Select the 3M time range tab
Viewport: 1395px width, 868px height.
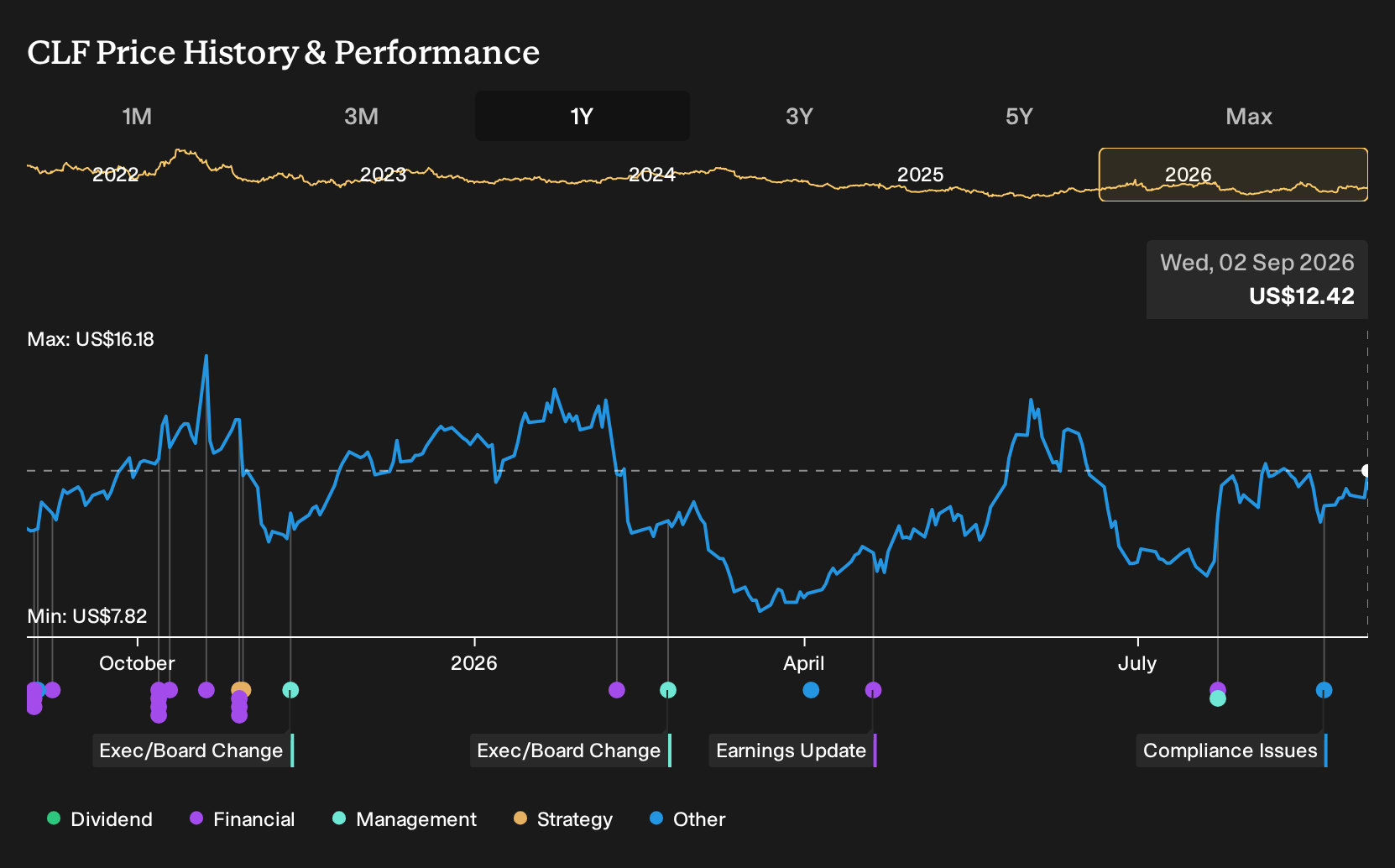362,116
